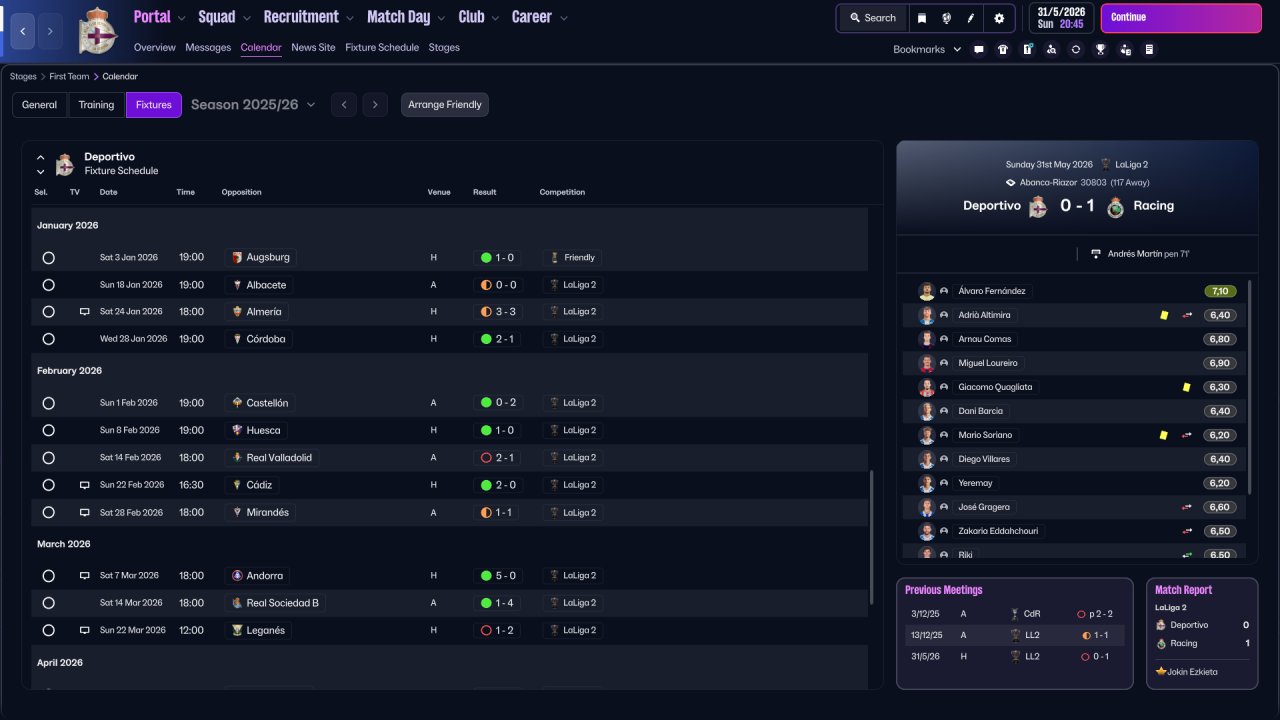Collapse the Deportivo fixture schedule up chevron
Image resolution: width=1280 pixels, height=720 pixels.
(x=41, y=158)
